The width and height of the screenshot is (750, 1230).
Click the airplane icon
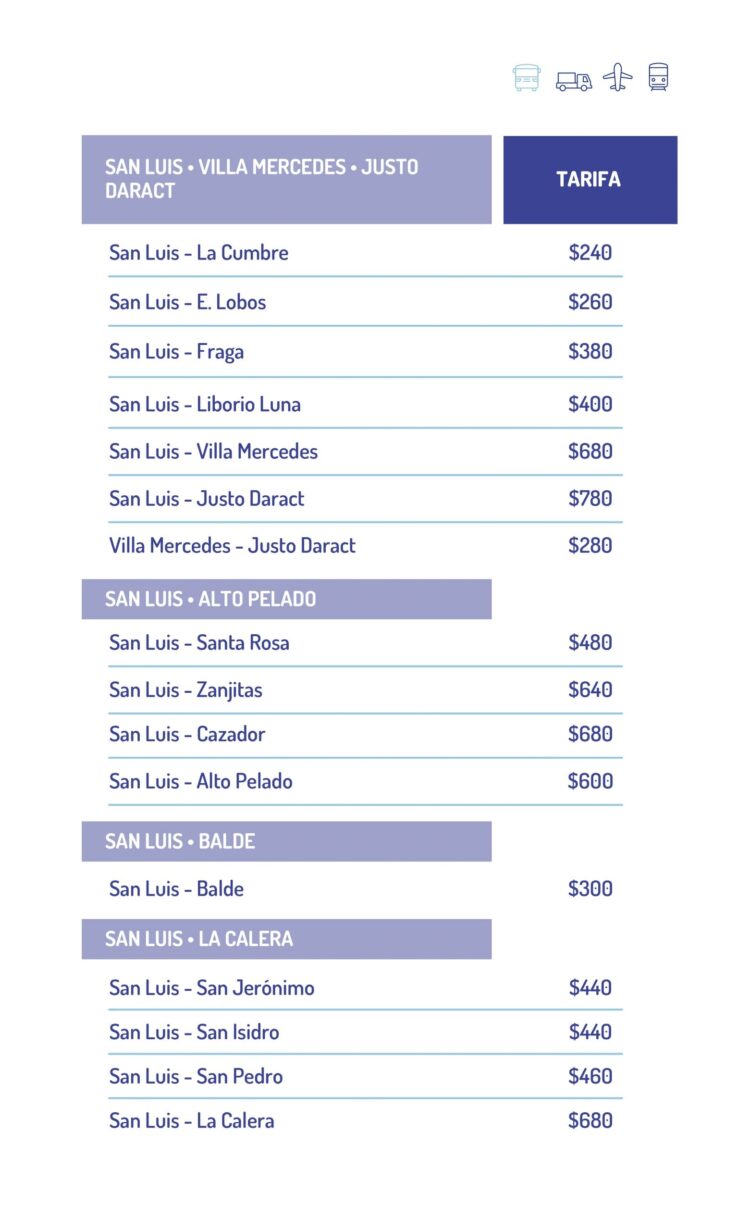(618, 77)
